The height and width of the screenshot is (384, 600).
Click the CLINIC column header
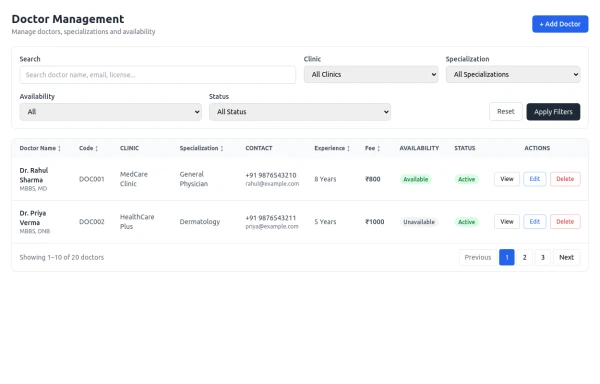tap(129, 148)
